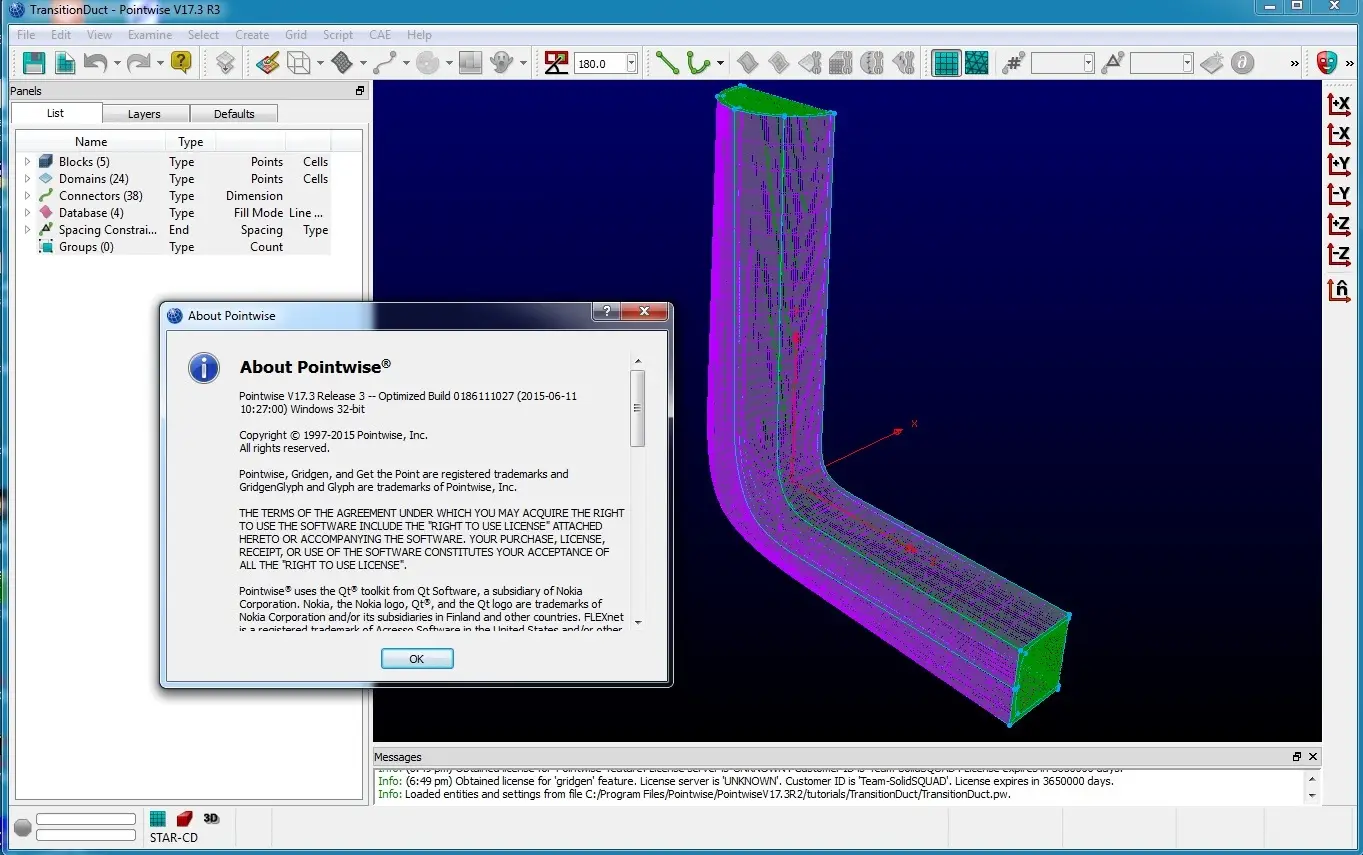Image resolution: width=1363 pixels, height=855 pixels.
Task: Click the red-blue mask face icon
Action: point(1327,63)
